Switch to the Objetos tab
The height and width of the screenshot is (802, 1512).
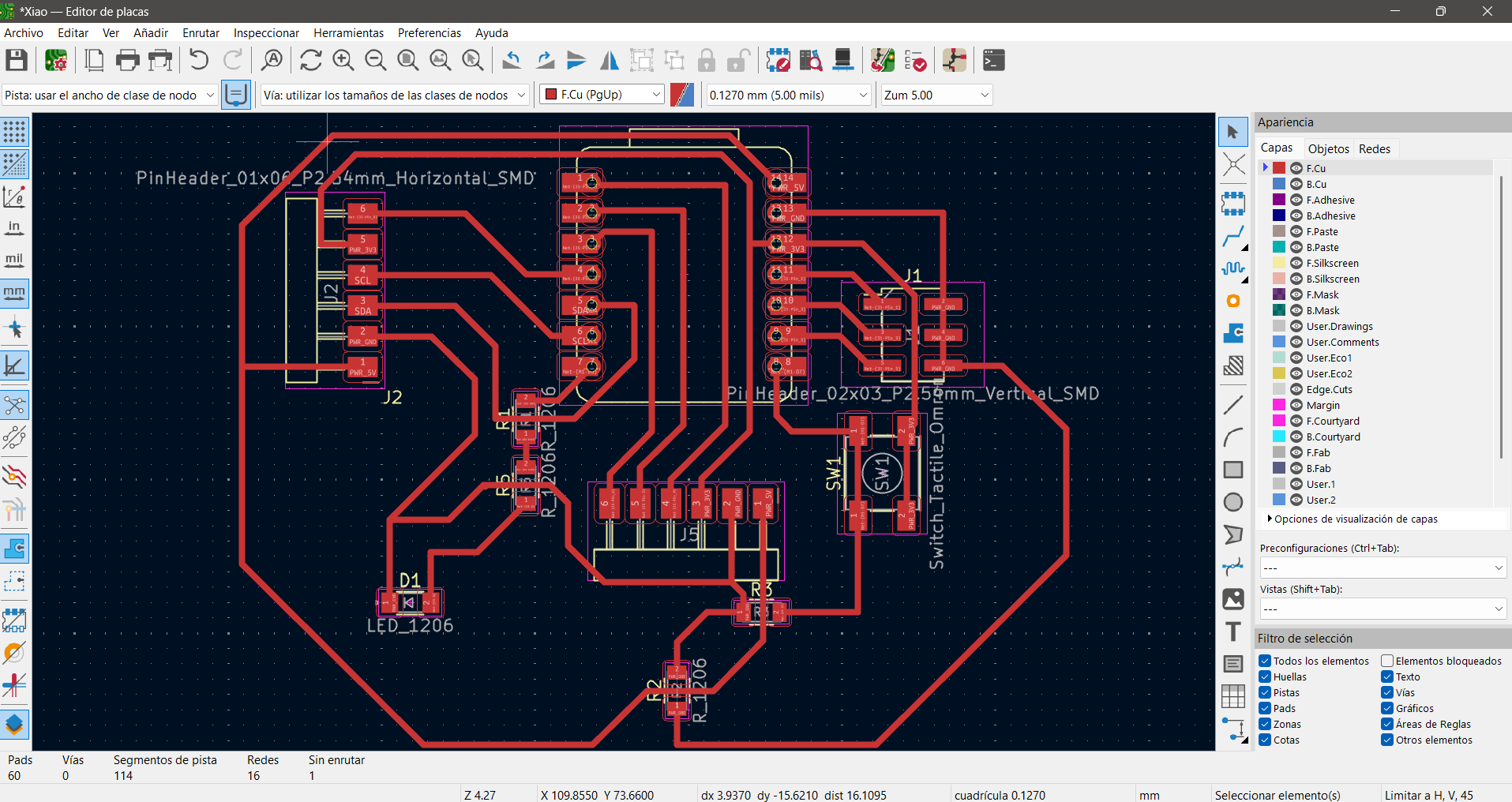click(x=1328, y=148)
